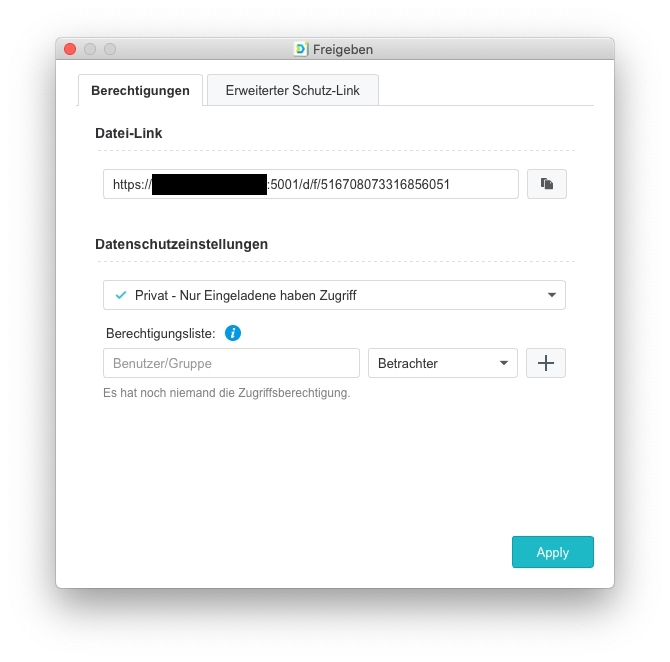Click the Datei-Link section heading
The width and height of the screenshot is (670, 662).
tap(129, 133)
